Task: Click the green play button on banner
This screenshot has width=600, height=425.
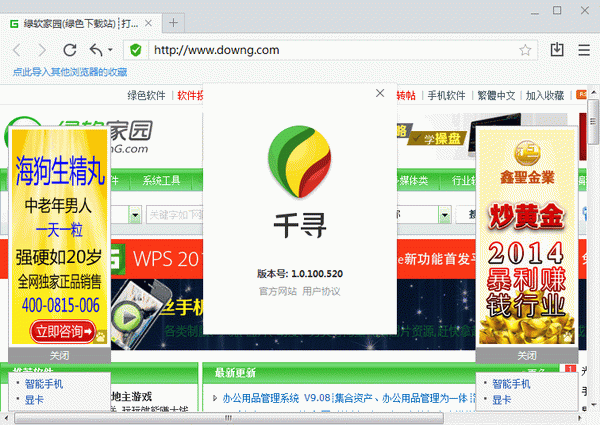Action: (127, 318)
